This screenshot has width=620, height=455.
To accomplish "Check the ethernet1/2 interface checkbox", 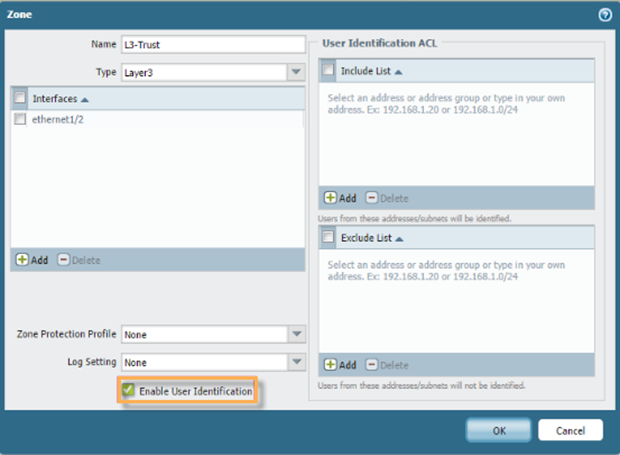I will coord(20,119).
